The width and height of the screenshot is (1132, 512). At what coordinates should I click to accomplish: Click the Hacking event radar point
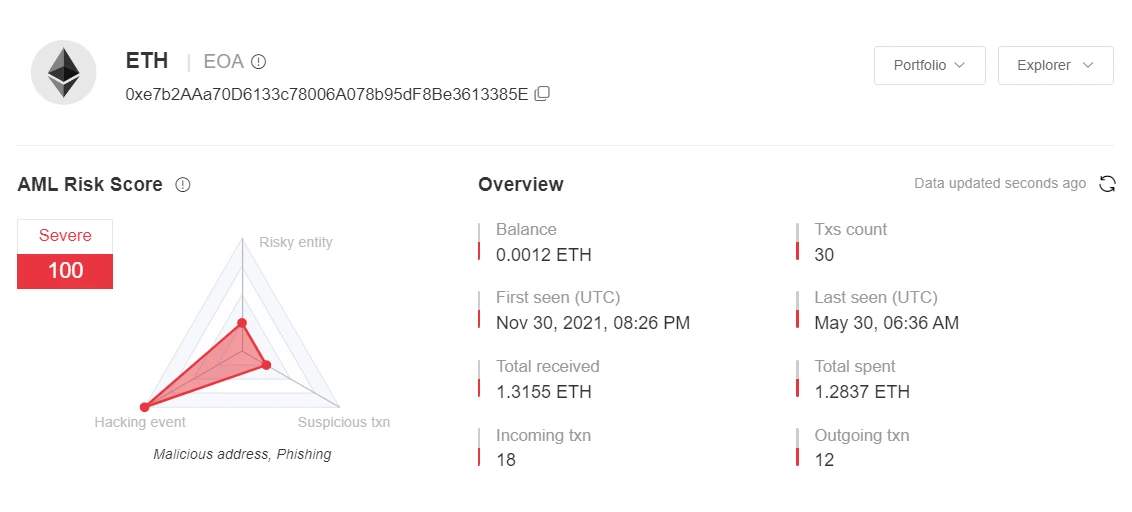145,407
